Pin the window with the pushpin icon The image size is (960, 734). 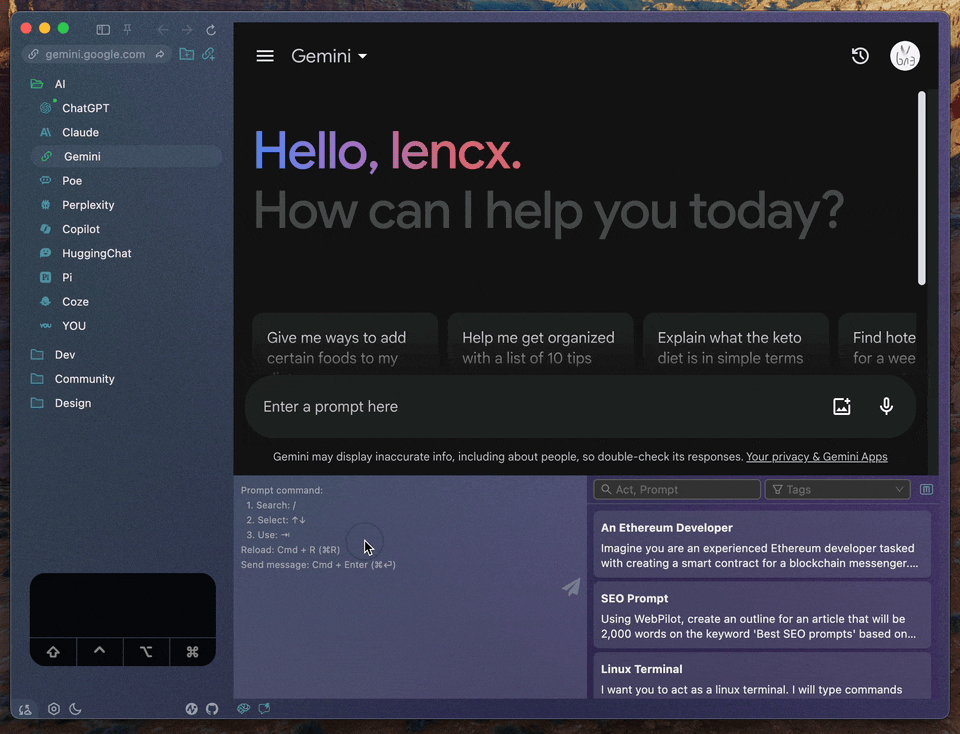[x=127, y=29]
